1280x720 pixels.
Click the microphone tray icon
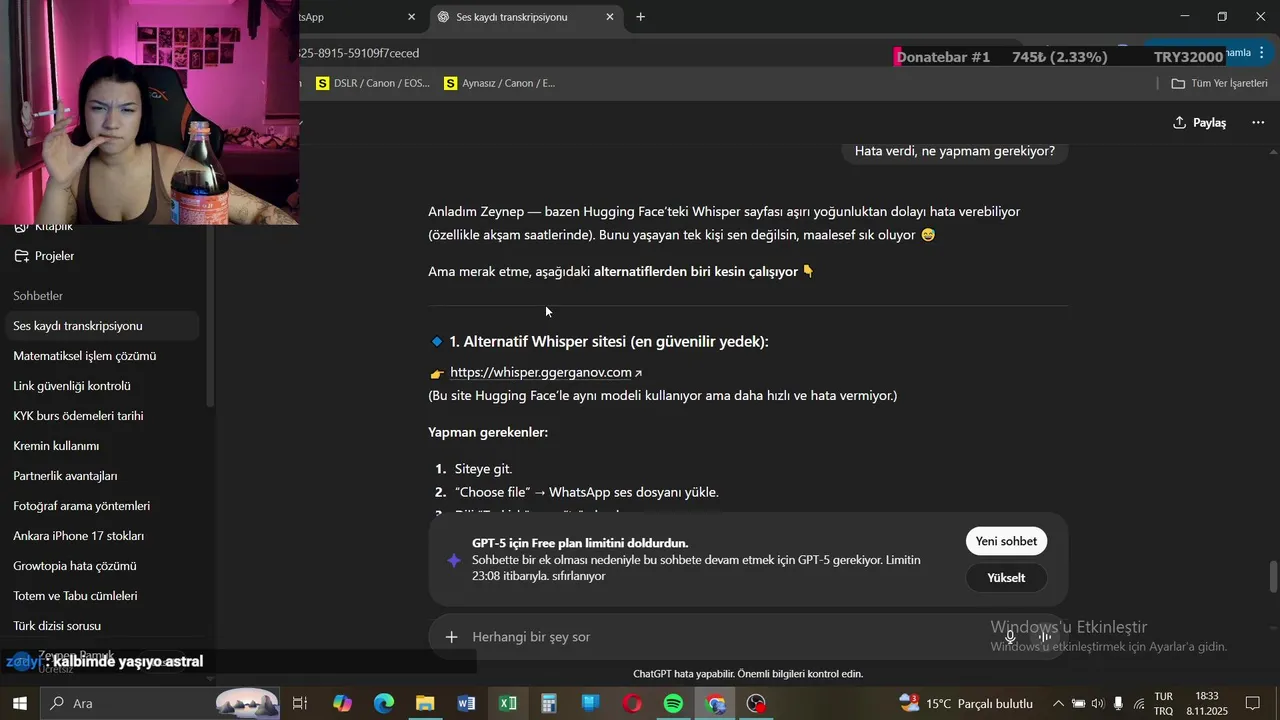point(1118,704)
